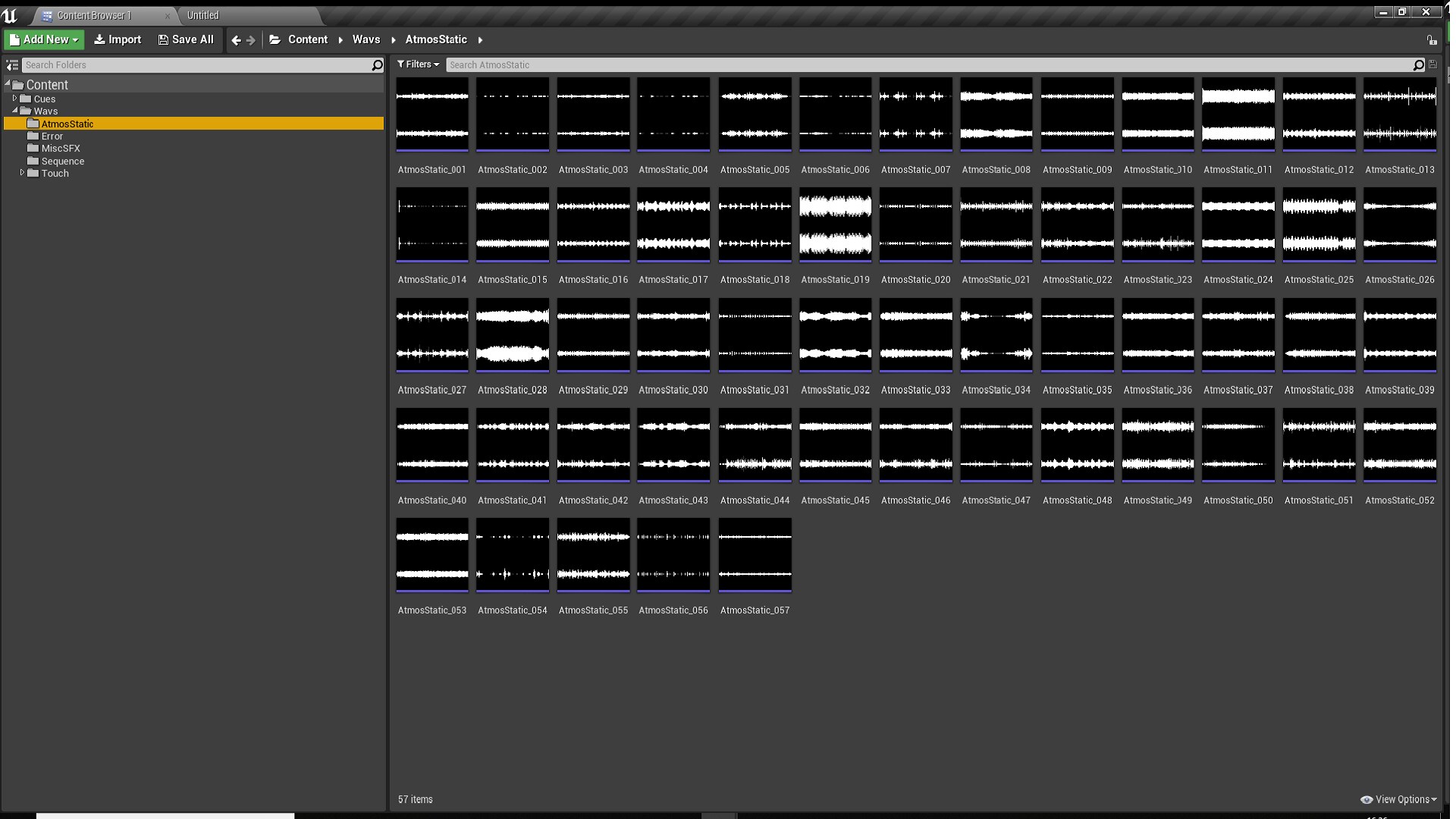This screenshot has height=819, width=1456.
Task: Click the back navigation arrow
Action: click(236, 40)
